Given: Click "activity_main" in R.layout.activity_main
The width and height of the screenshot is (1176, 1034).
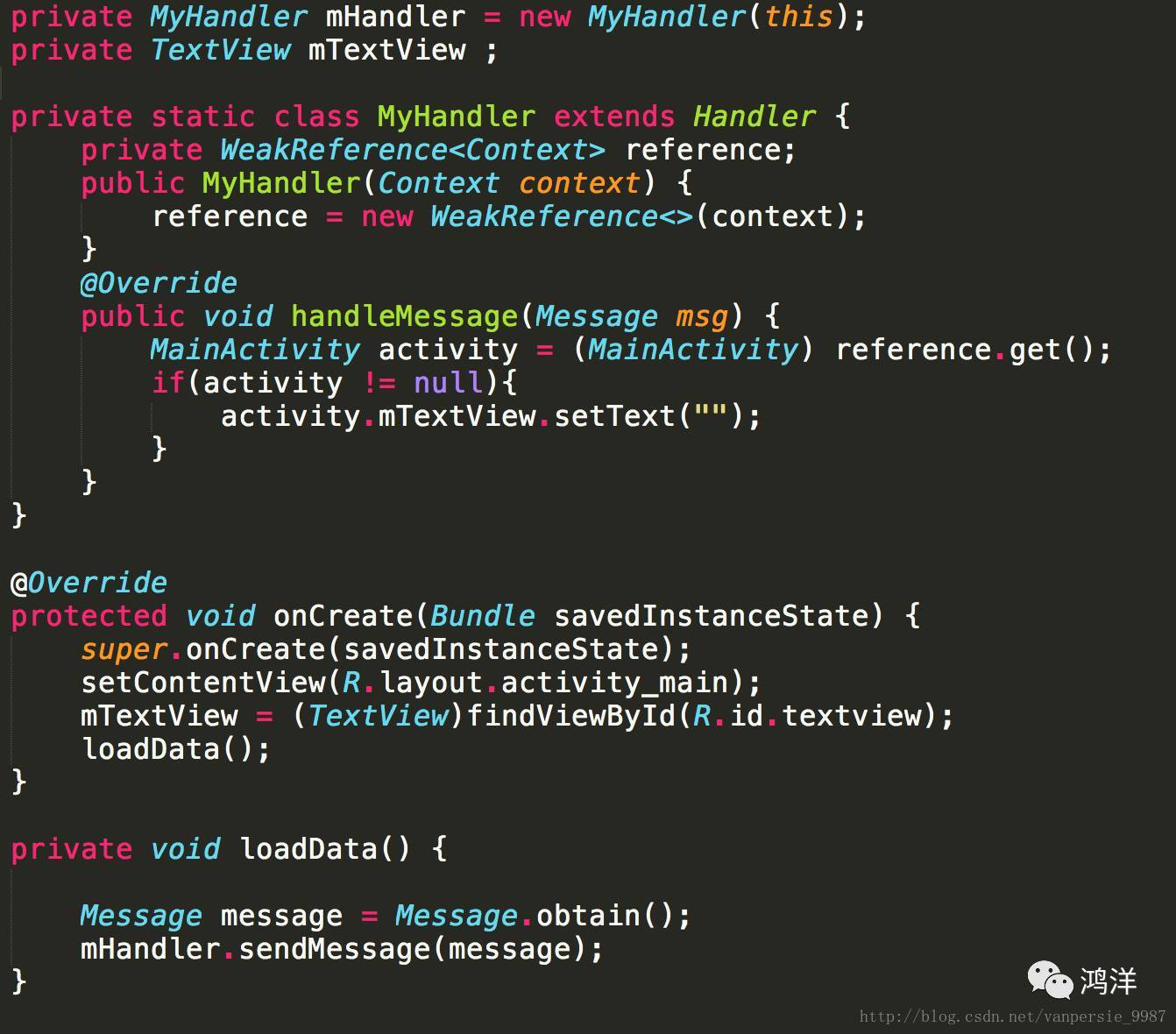Looking at the screenshot, I should [x=614, y=683].
